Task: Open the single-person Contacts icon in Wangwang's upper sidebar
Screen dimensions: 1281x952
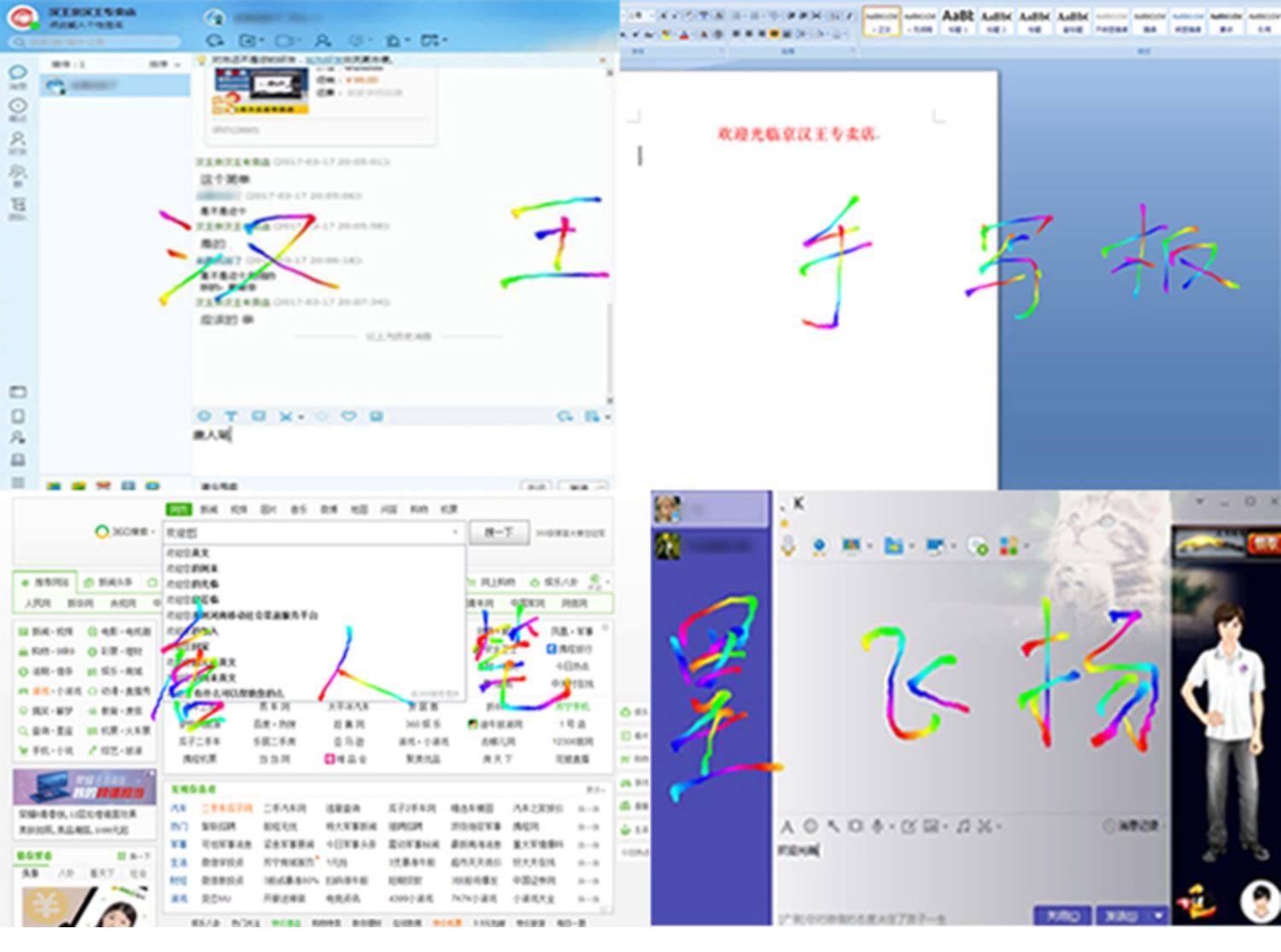Action: tap(18, 141)
